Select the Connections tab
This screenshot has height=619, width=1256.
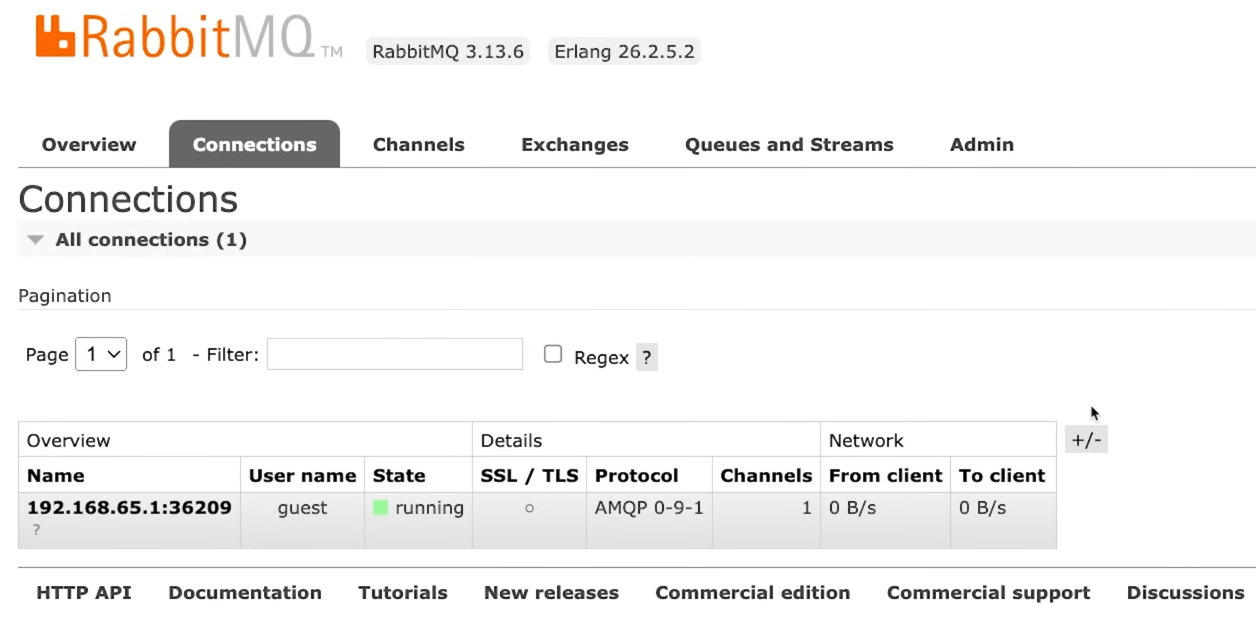[254, 145]
